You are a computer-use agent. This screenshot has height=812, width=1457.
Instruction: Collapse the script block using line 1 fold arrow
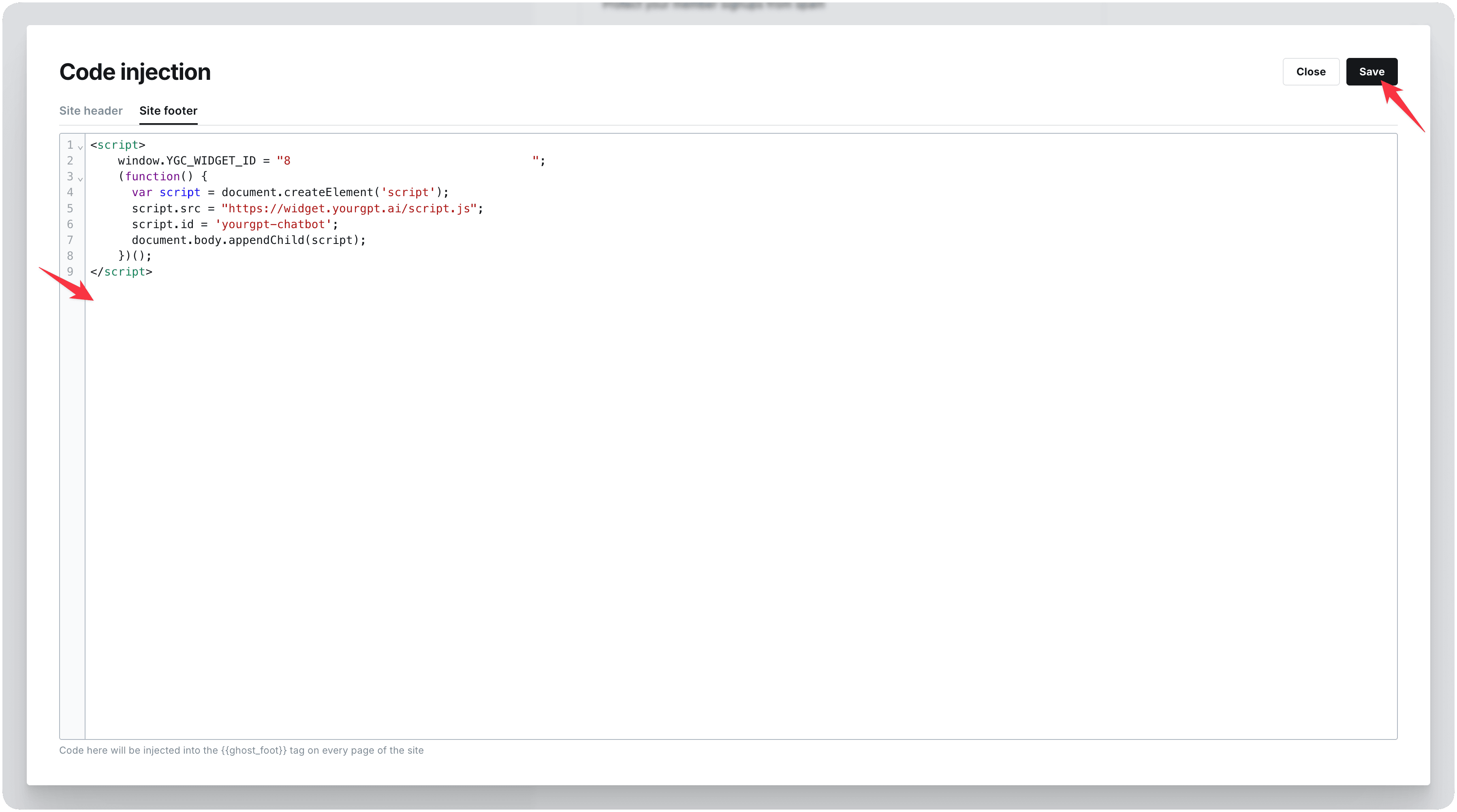click(80, 147)
